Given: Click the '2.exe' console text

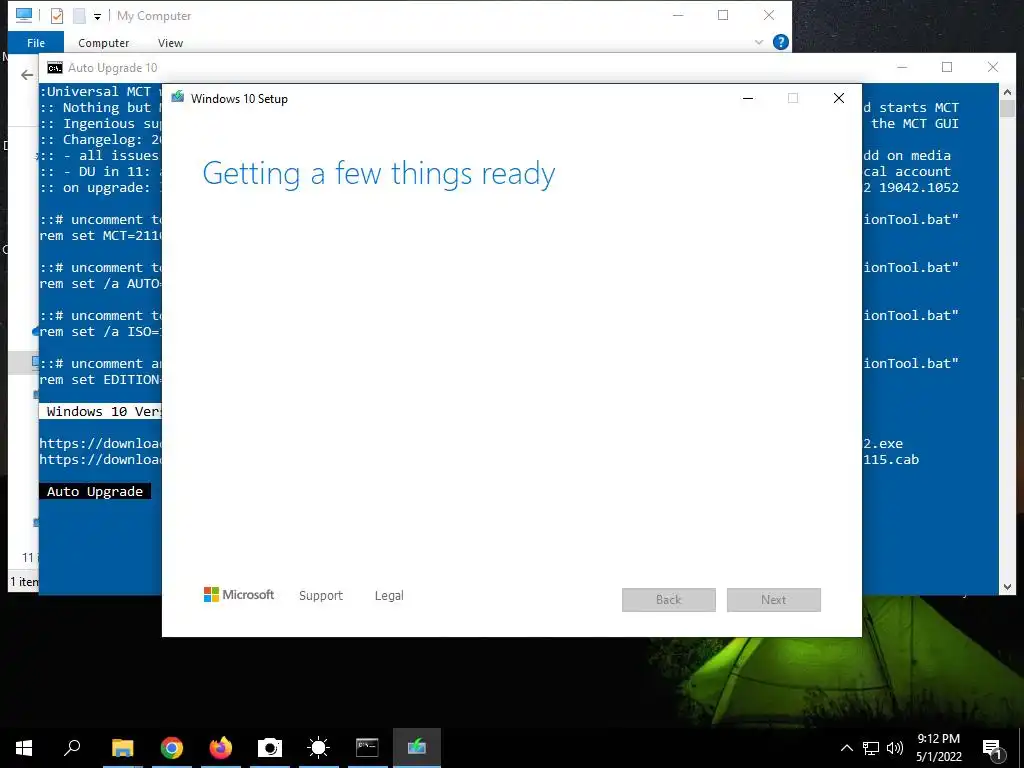Looking at the screenshot, I should pos(883,443).
